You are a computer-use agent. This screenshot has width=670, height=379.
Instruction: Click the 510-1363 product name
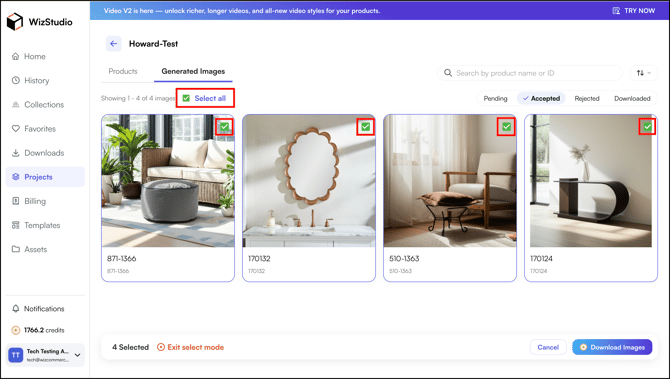click(404, 259)
